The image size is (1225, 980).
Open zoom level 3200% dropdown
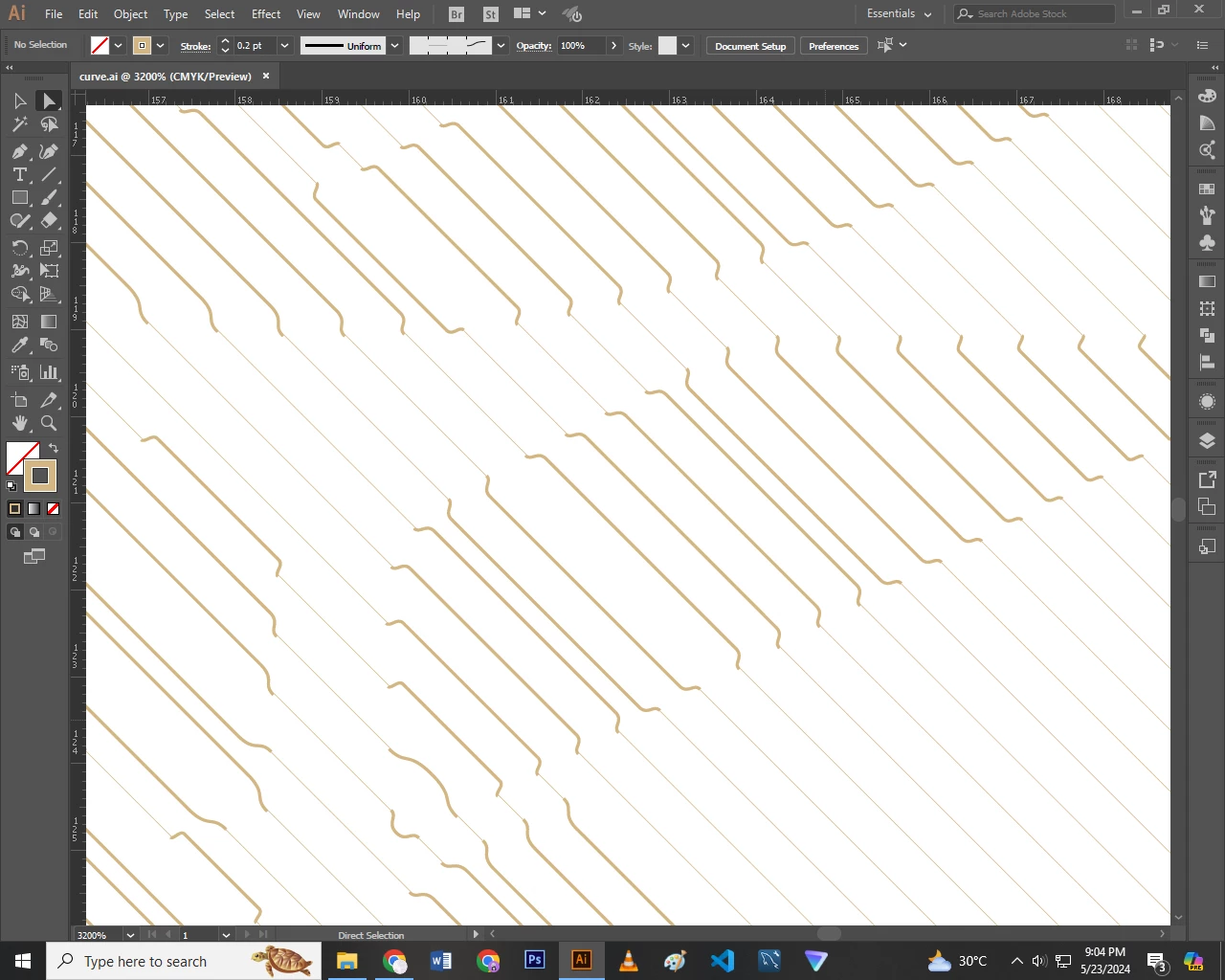(x=129, y=935)
